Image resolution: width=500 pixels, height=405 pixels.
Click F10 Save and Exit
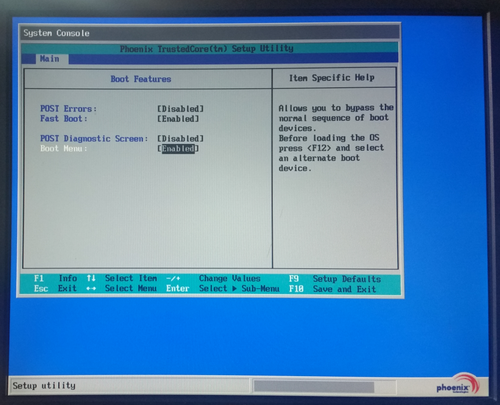(x=332, y=289)
